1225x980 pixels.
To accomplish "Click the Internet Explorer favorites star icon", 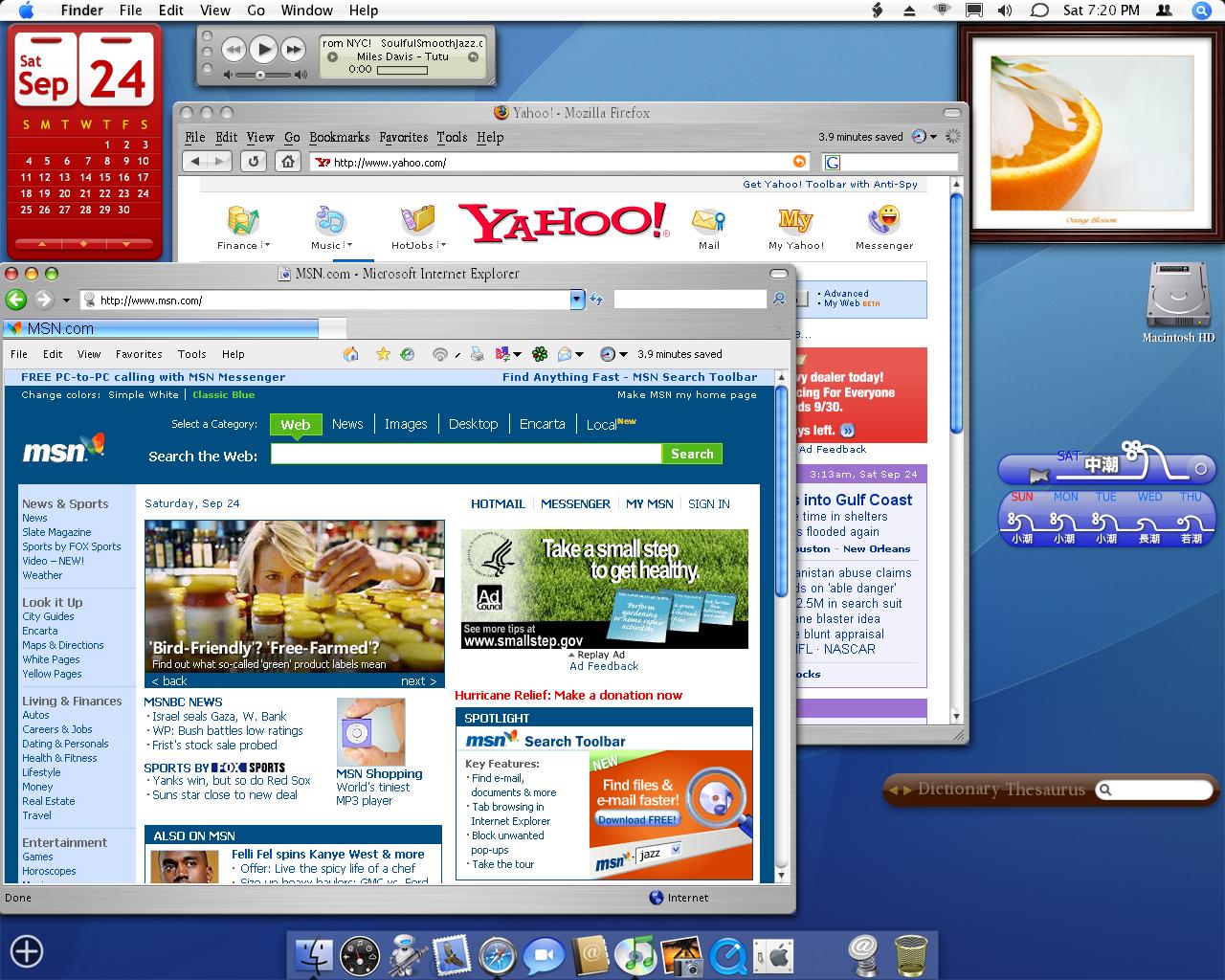I will click(x=383, y=354).
